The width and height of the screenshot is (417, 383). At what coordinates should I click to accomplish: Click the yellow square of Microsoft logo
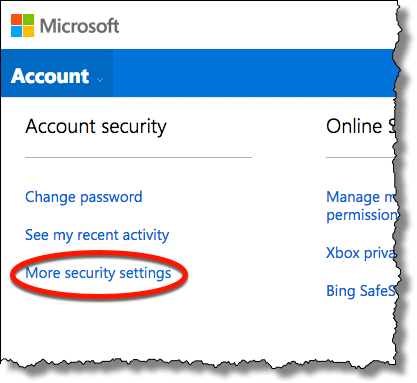click(x=29, y=31)
